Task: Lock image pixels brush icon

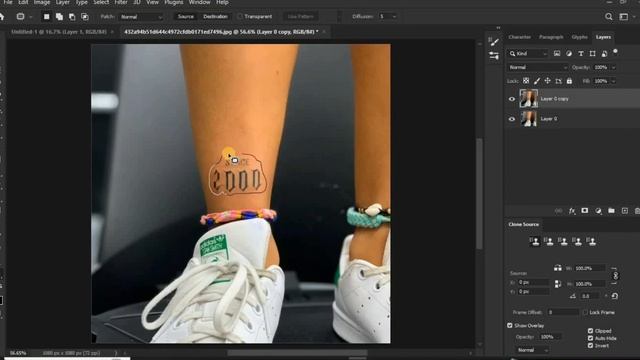Action: pyautogui.click(x=537, y=81)
